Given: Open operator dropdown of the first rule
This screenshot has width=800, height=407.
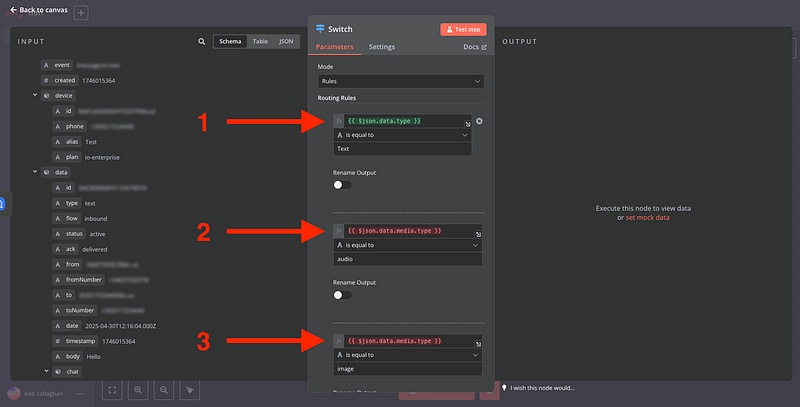Looking at the screenshot, I should 408,134.
